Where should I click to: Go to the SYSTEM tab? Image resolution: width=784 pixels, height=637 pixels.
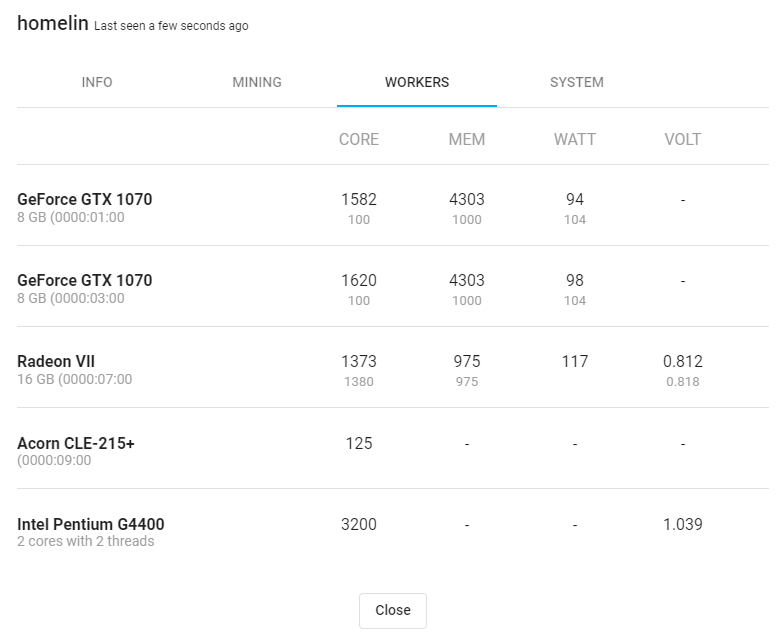tap(576, 82)
